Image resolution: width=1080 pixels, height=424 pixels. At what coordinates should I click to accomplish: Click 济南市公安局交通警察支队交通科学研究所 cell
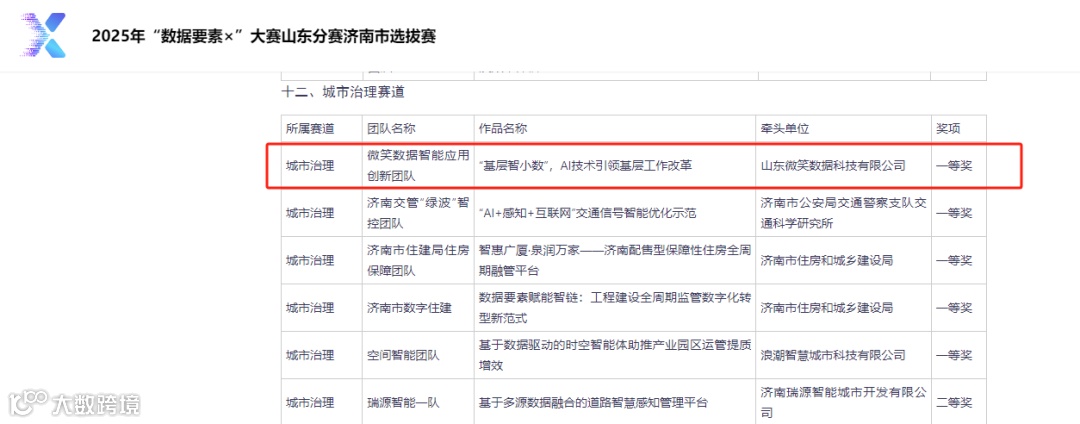coord(844,213)
